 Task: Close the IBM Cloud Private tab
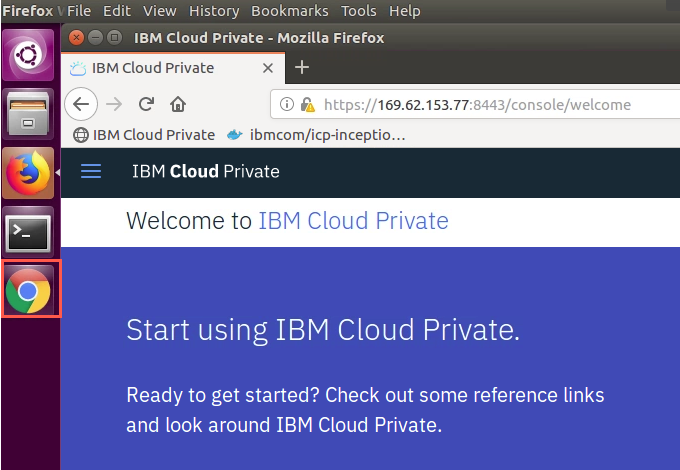tap(268, 68)
